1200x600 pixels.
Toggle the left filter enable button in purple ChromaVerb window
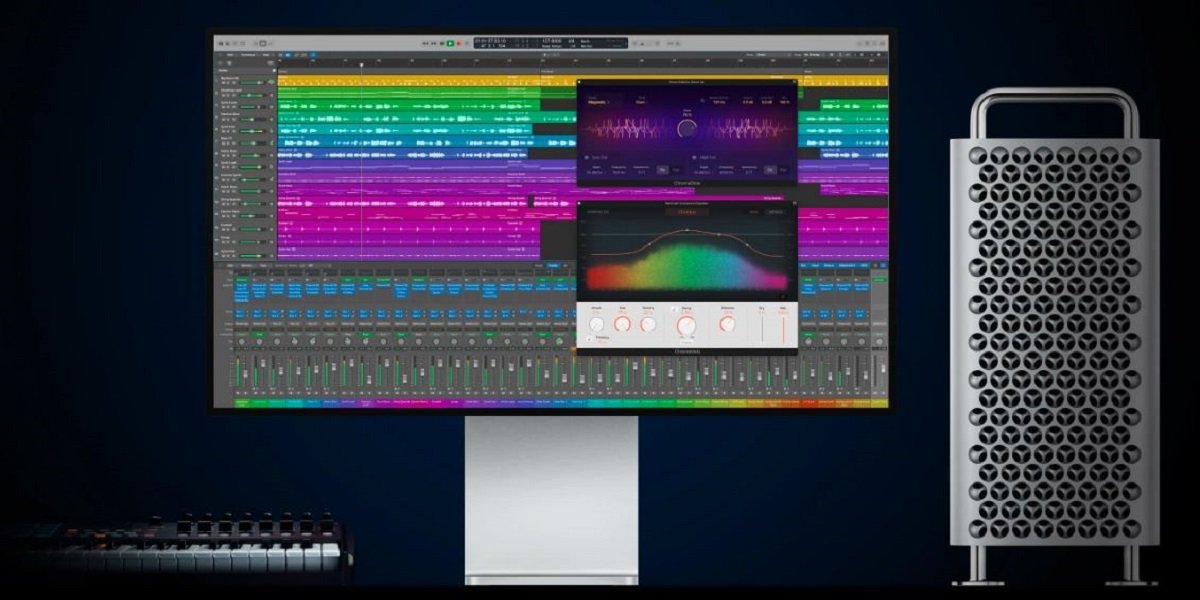coord(587,157)
